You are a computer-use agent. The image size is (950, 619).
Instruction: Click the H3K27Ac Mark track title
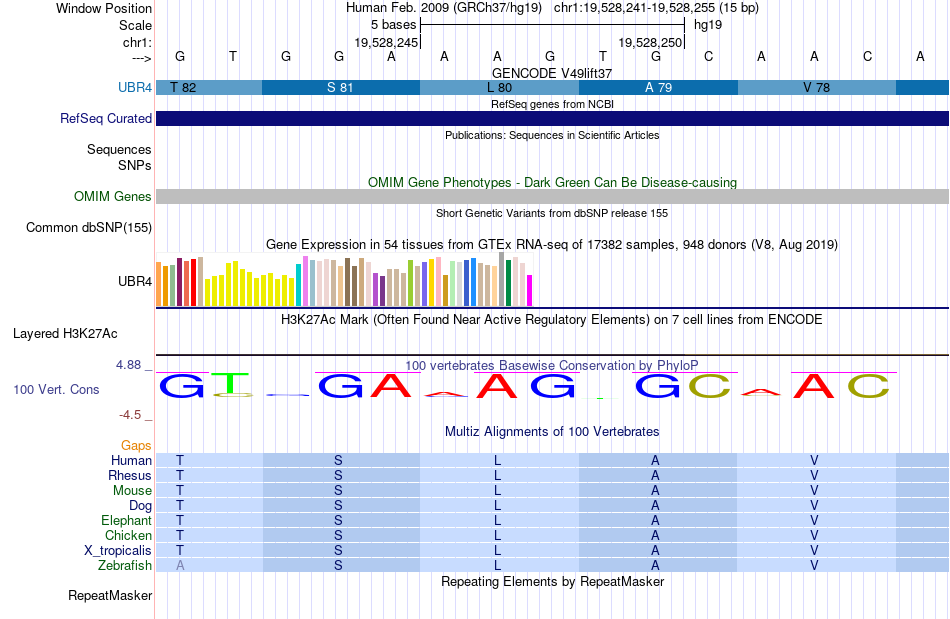(552, 319)
